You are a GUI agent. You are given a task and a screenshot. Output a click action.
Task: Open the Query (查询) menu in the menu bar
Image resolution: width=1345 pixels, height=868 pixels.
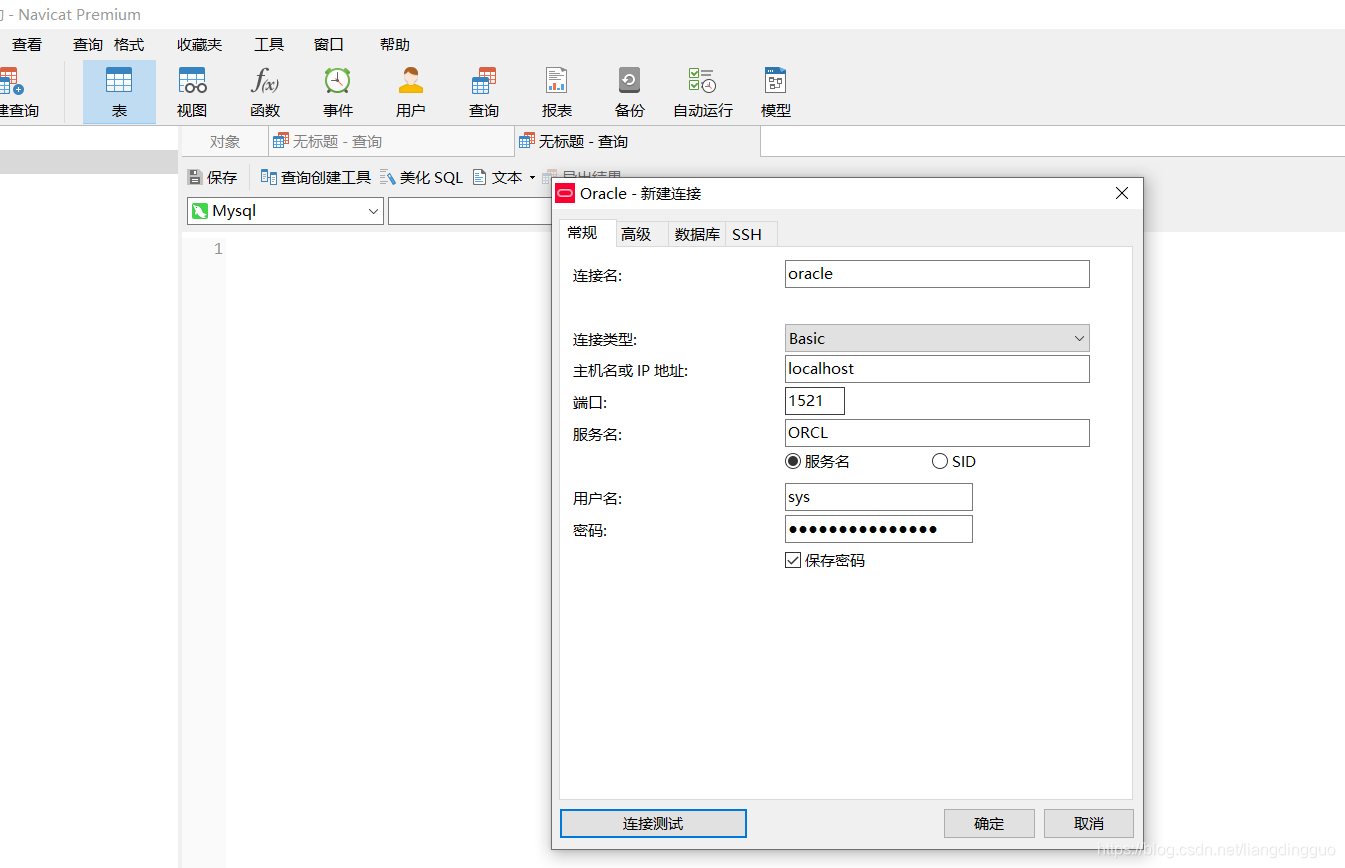[88, 44]
